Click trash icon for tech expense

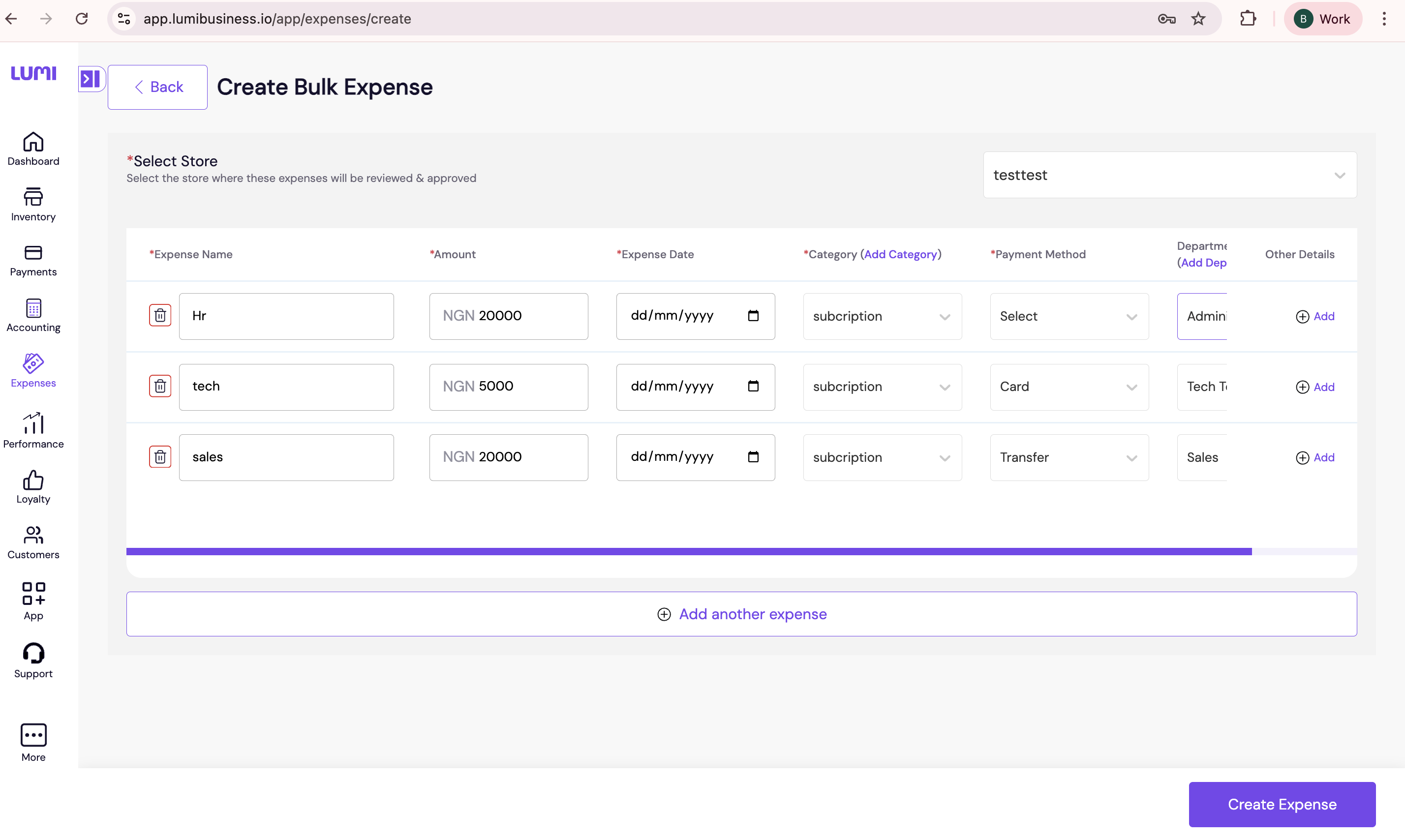pos(159,386)
